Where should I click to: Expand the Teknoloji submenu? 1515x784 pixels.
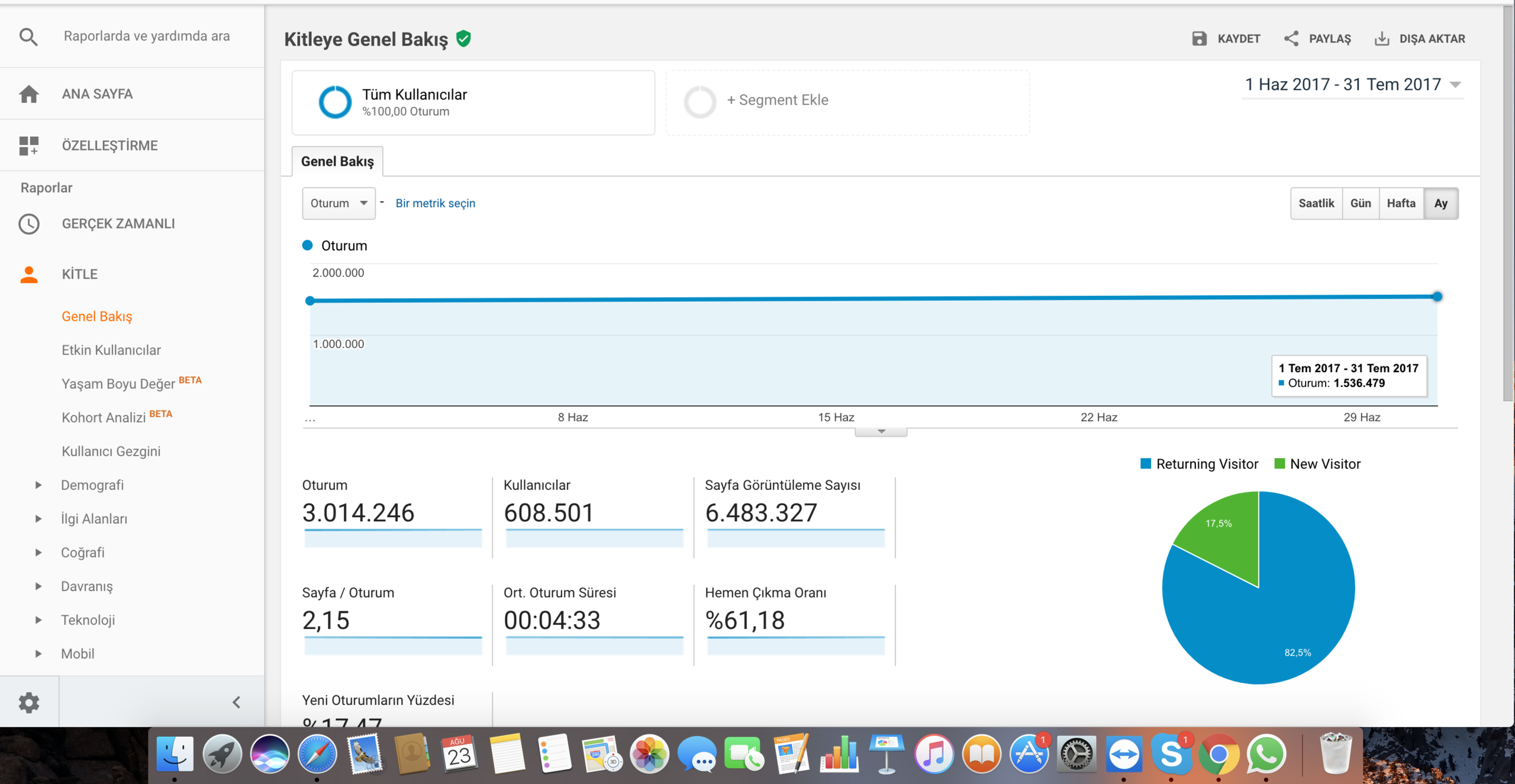(x=38, y=620)
